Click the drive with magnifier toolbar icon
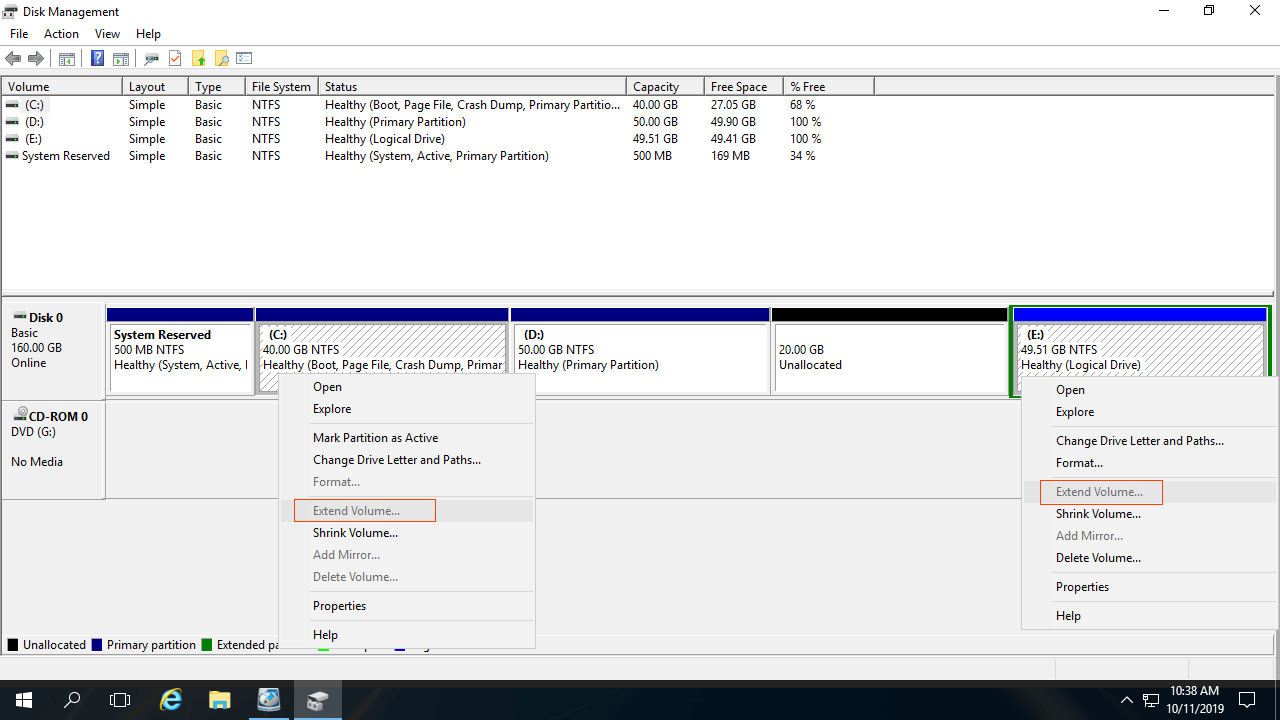1280x720 pixels. pos(152,59)
